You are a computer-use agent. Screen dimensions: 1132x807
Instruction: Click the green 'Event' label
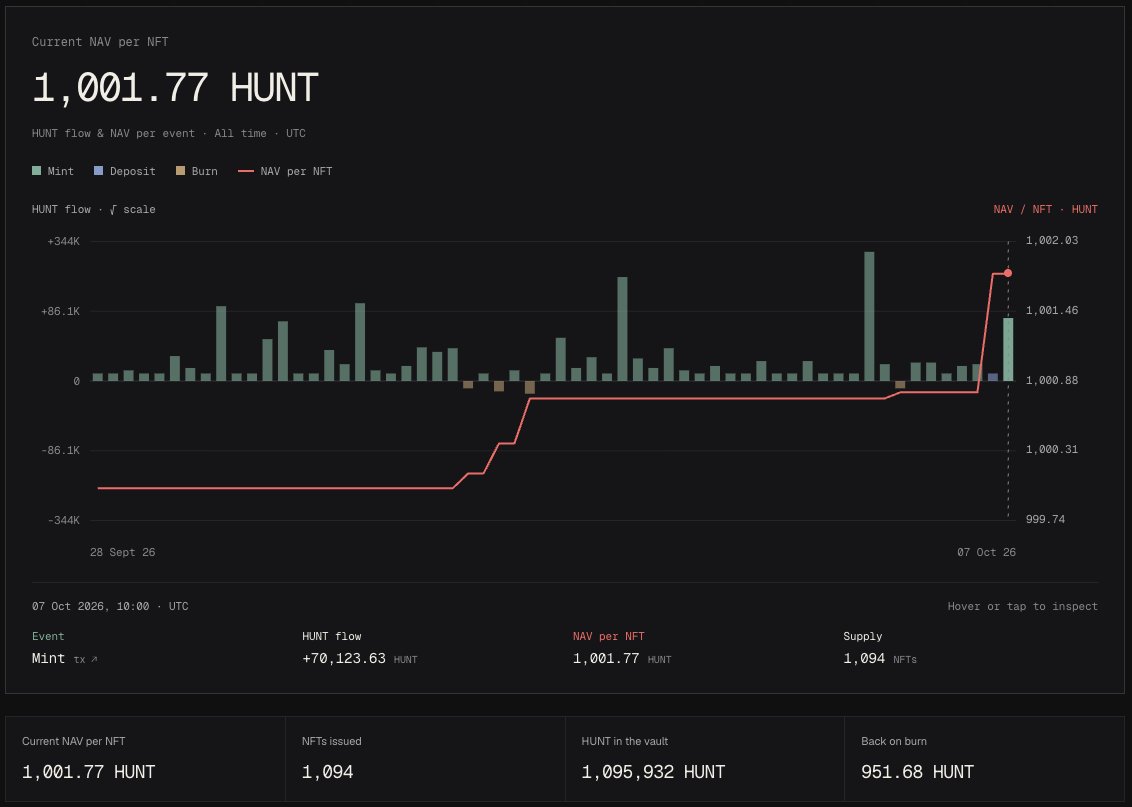(48, 636)
